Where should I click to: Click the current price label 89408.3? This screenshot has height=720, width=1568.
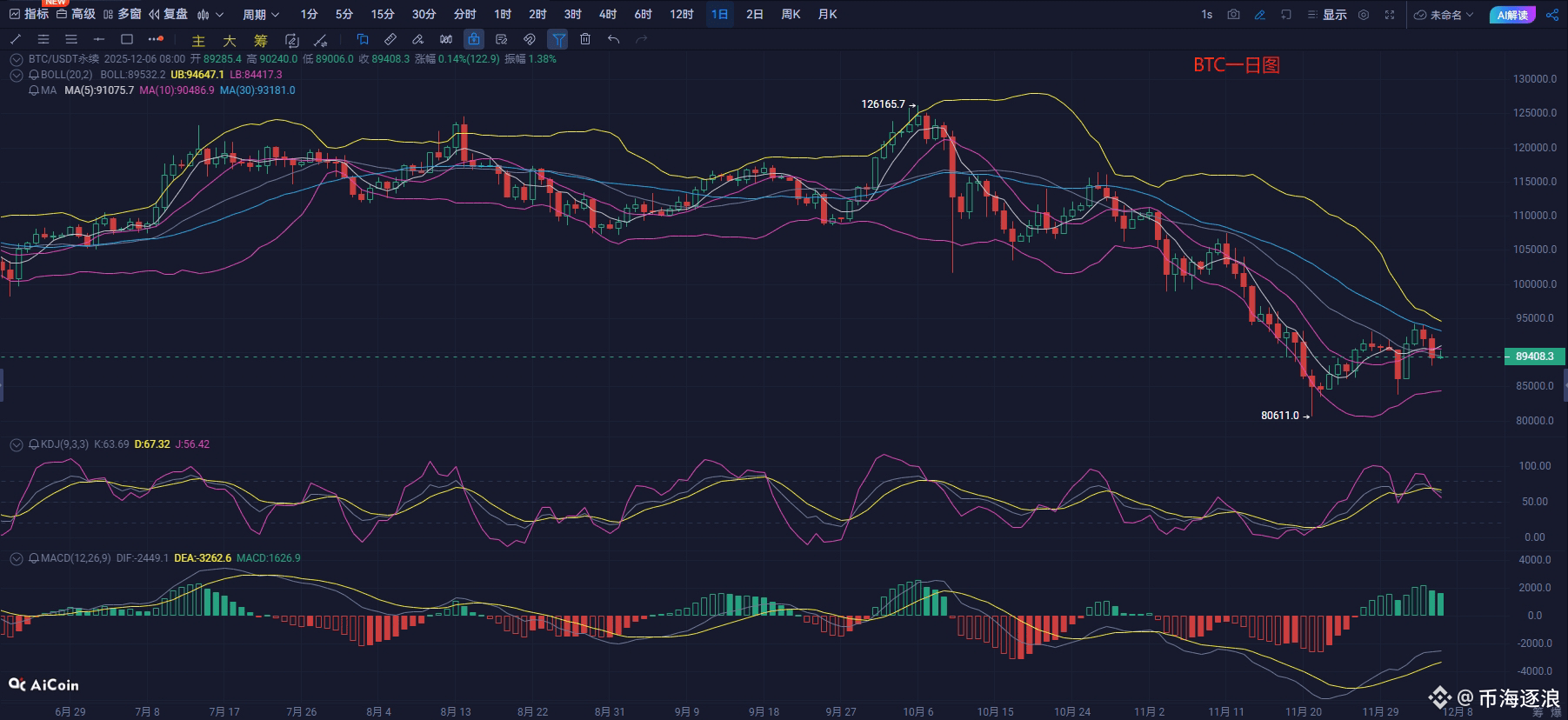pyautogui.click(x=1534, y=357)
